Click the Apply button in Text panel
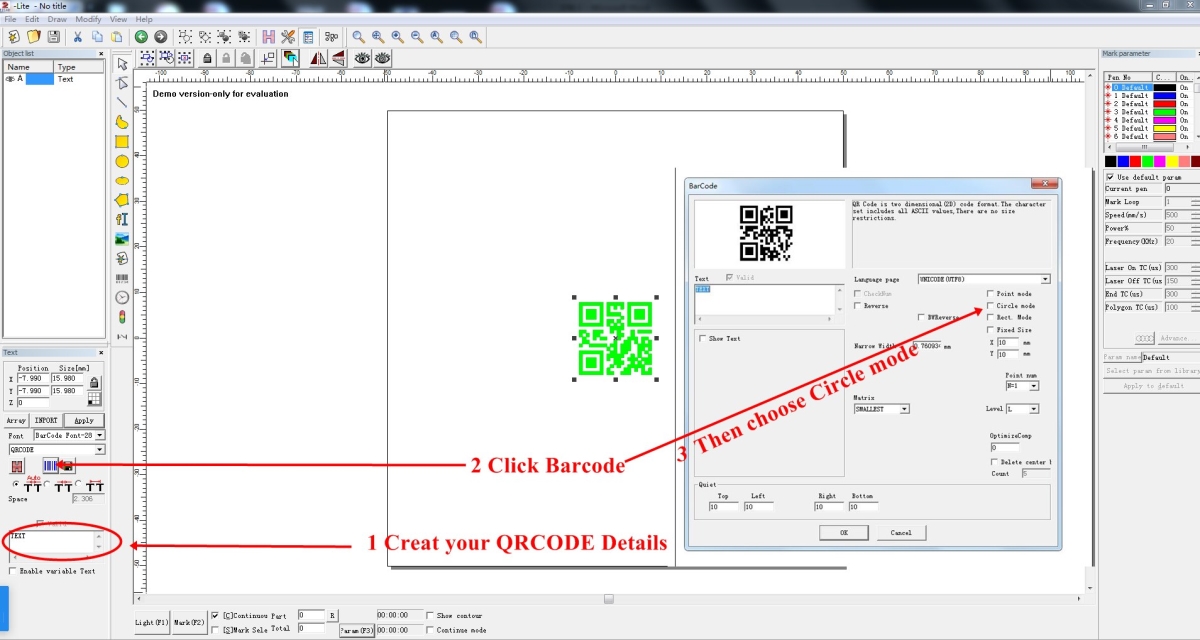The height and width of the screenshot is (640, 1200). point(84,421)
